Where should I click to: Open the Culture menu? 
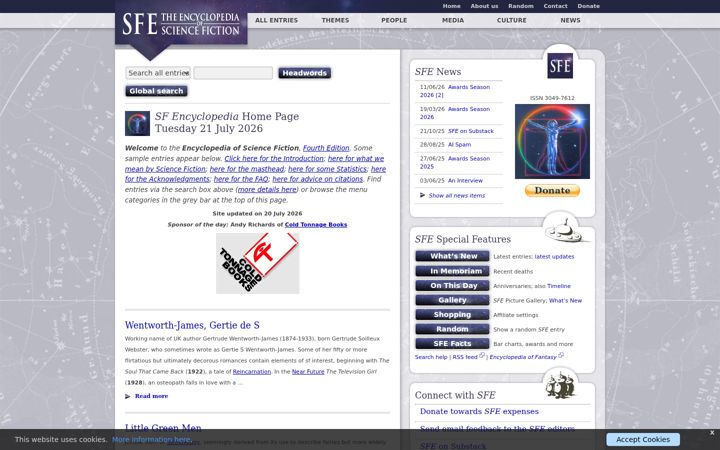click(x=512, y=20)
